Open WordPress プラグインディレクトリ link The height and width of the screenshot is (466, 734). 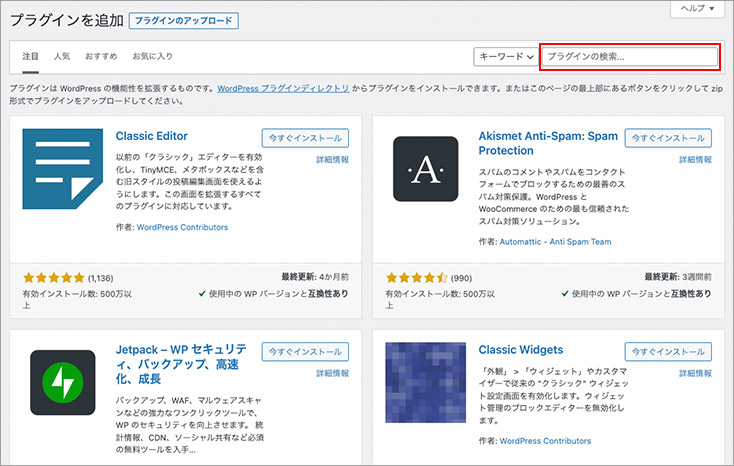pos(283,88)
